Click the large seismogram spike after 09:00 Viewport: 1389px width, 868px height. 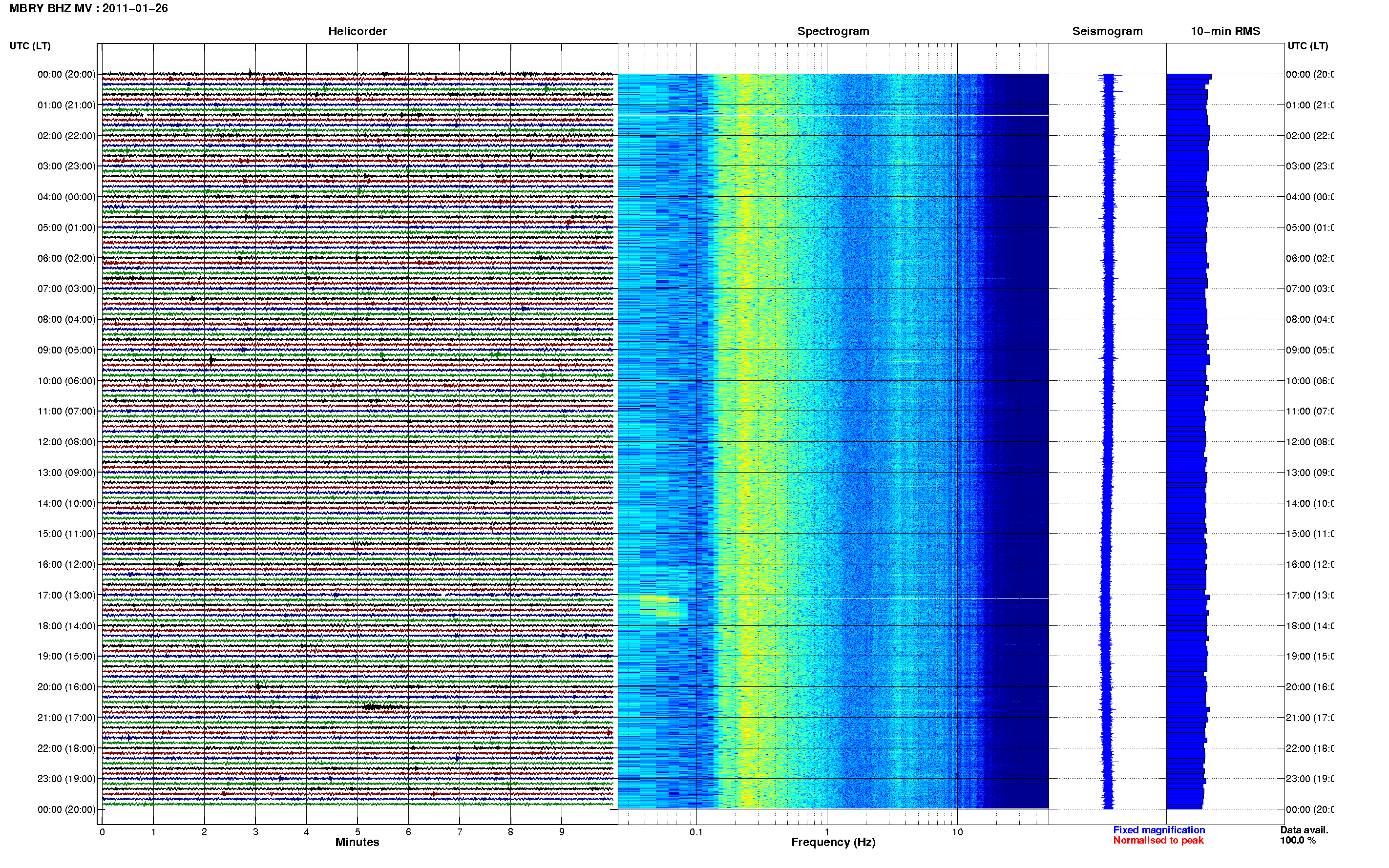pos(1107,360)
